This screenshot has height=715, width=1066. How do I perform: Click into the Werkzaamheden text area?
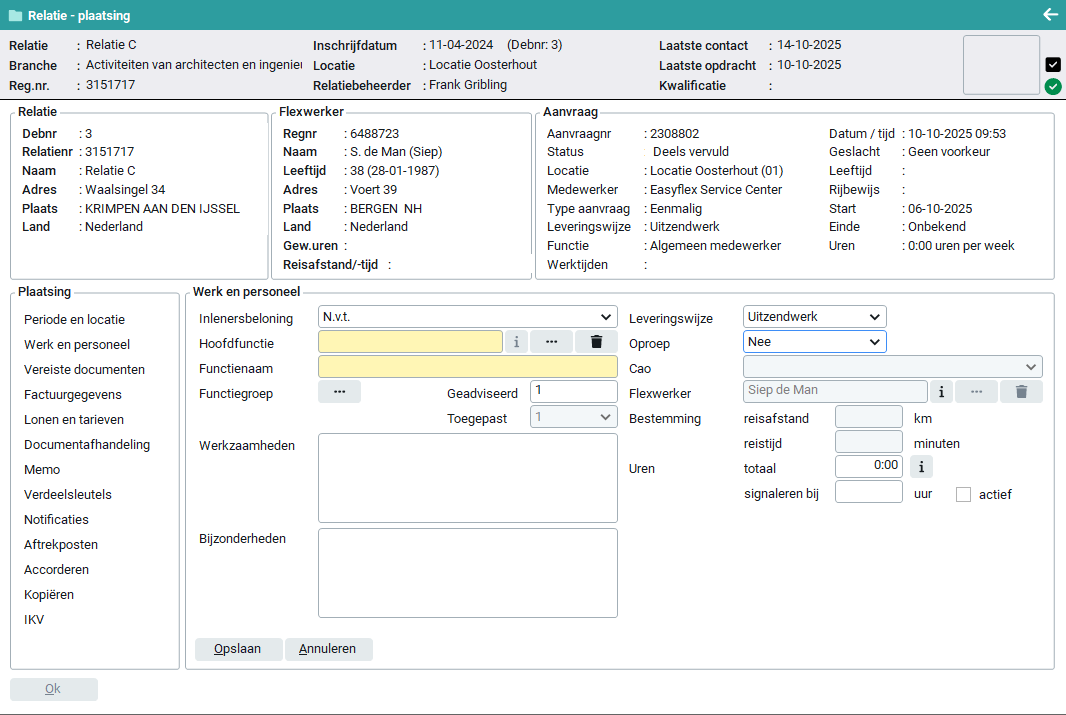(467, 478)
